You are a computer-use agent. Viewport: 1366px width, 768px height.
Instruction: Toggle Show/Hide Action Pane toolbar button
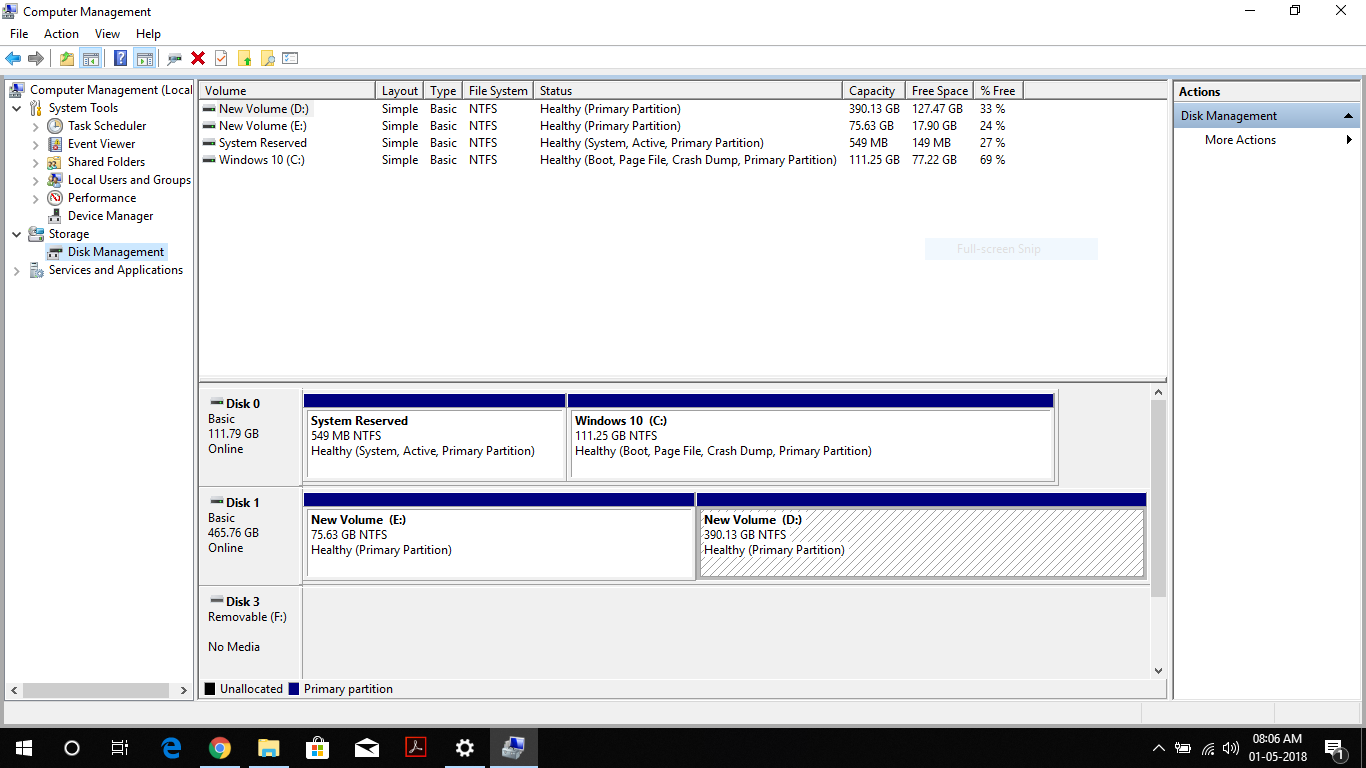(144, 58)
